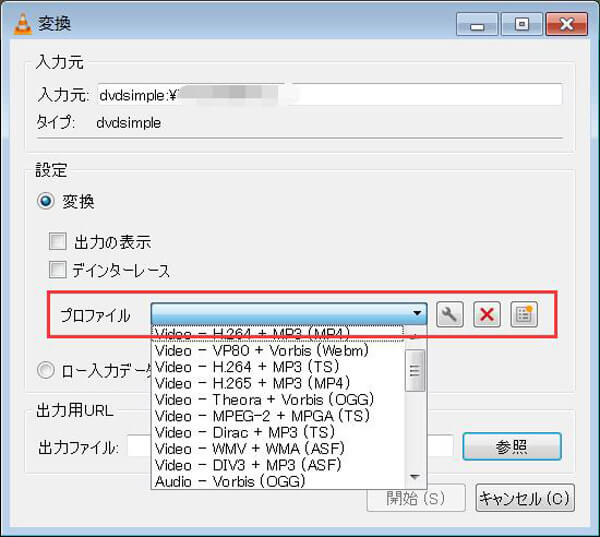
Task: Choose Video - Dirac + MP3 (TS)
Action: pyautogui.click(x=278, y=433)
